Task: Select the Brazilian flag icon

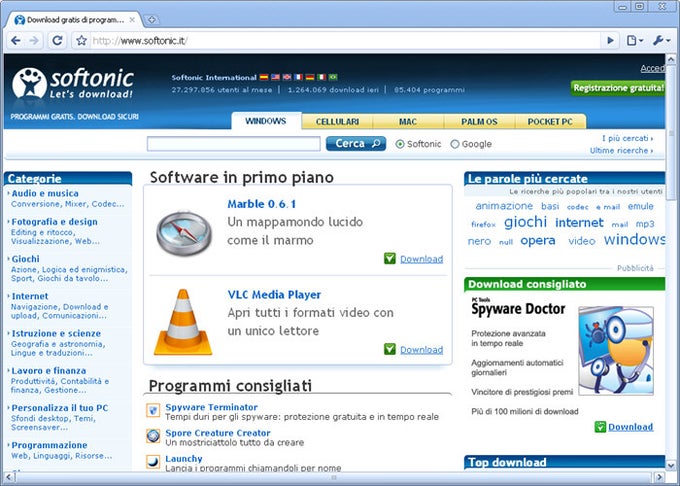Action: (x=333, y=77)
